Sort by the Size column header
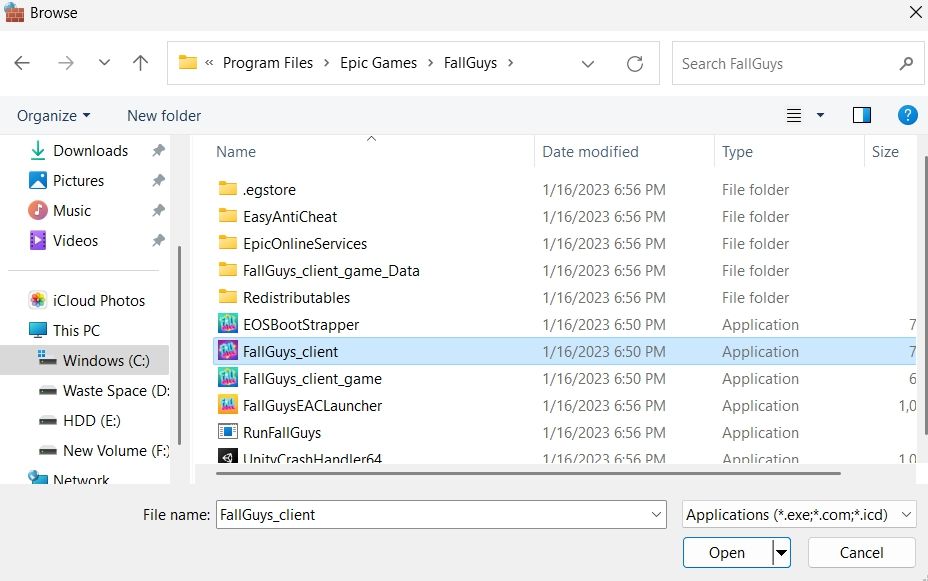The image size is (928, 581). tap(885, 152)
